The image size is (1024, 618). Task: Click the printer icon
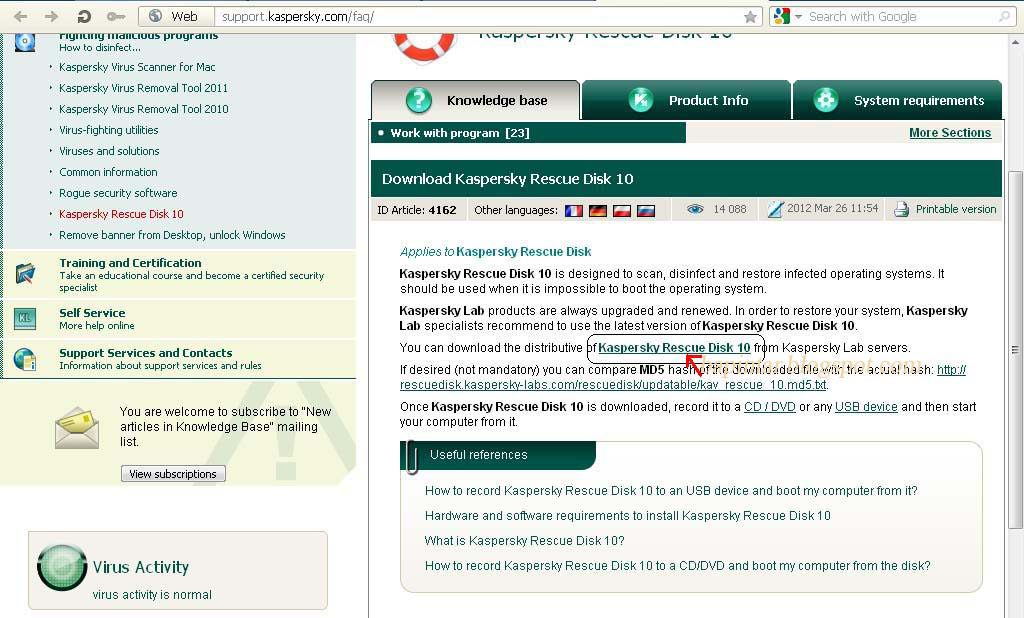901,209
